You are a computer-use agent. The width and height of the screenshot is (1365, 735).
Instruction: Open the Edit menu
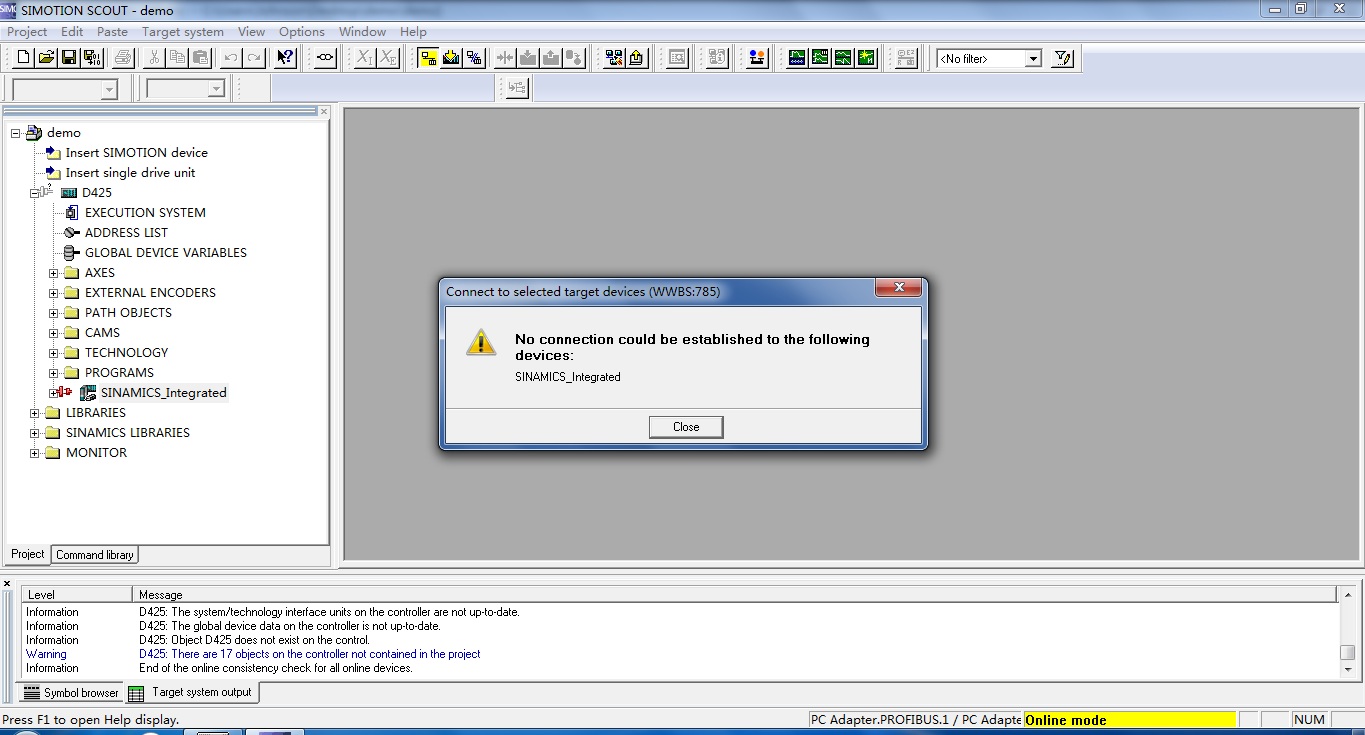(x=72, y=31)
